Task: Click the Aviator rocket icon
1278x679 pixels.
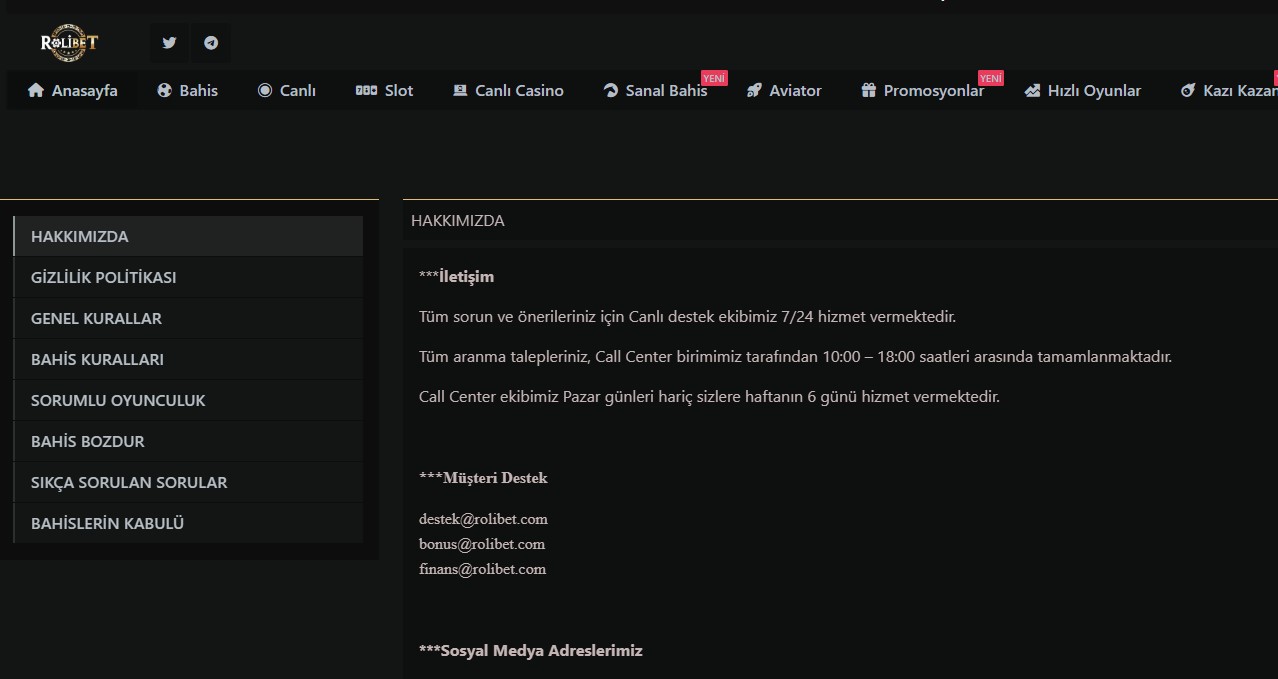Action: (x=755, y=91)
